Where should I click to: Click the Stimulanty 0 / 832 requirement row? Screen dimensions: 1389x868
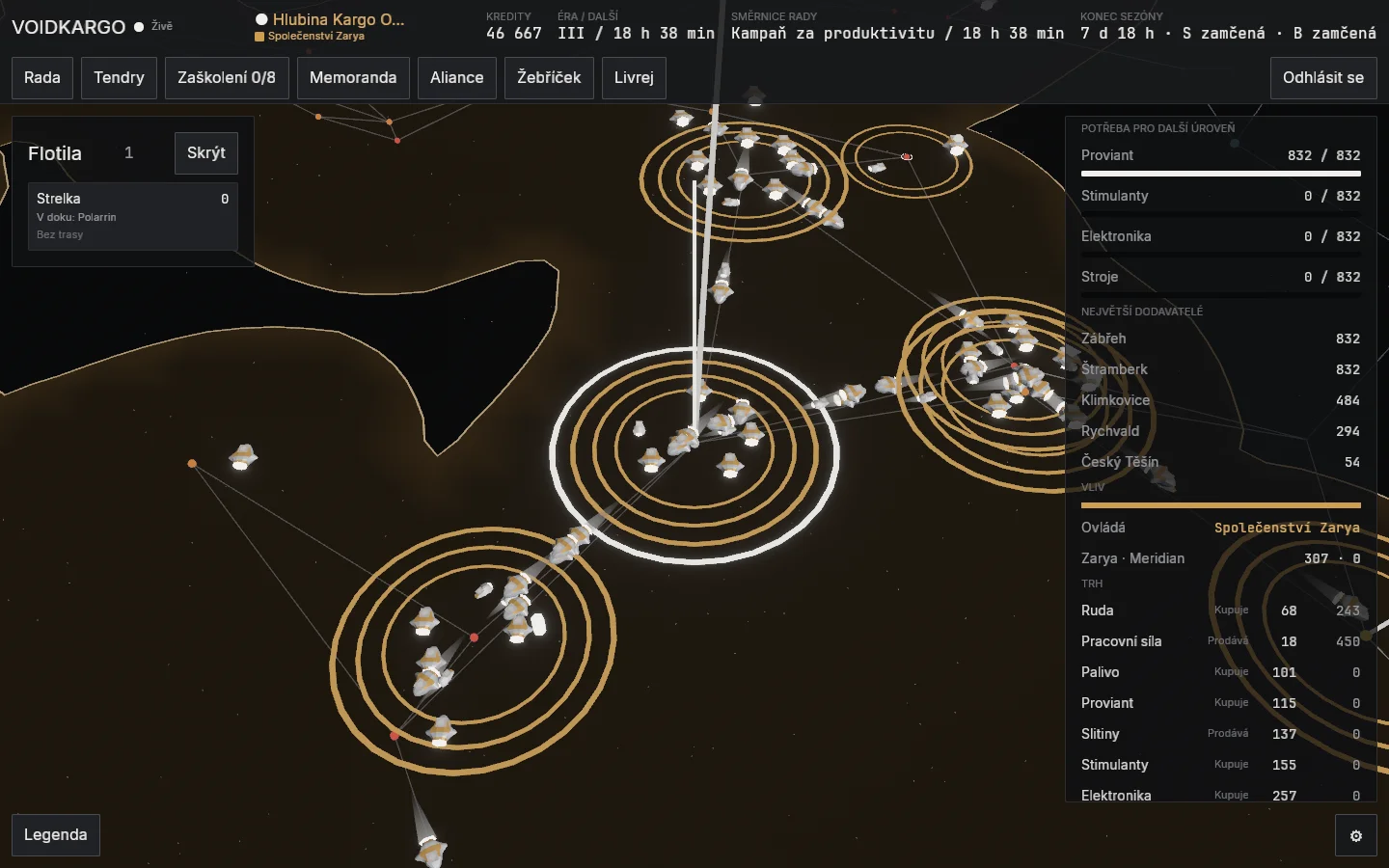point(1221,196)
